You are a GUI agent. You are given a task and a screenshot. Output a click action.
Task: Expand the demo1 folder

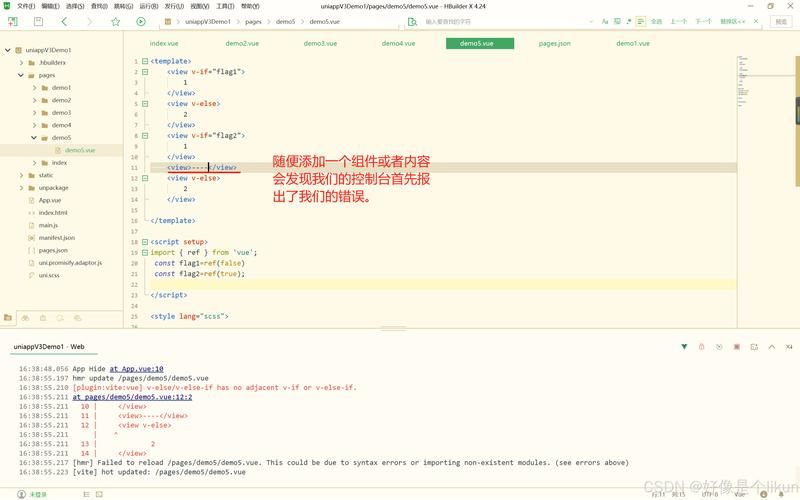coord(35,88)
